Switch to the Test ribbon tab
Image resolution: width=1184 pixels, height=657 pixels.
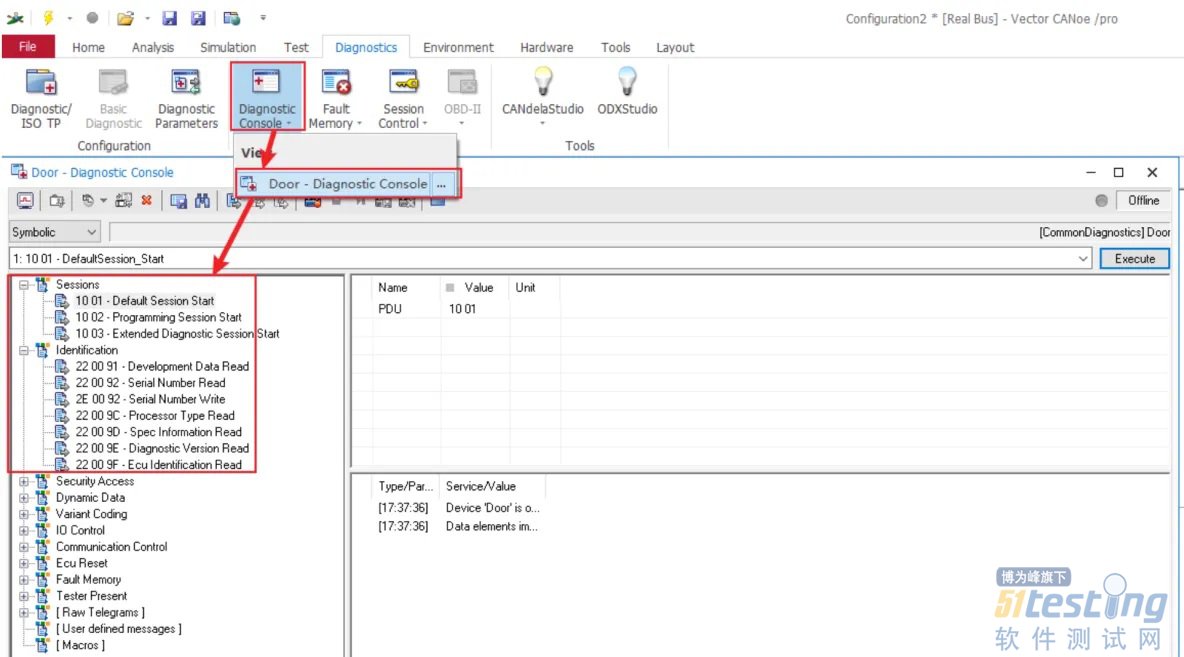(x=296, y=48)
